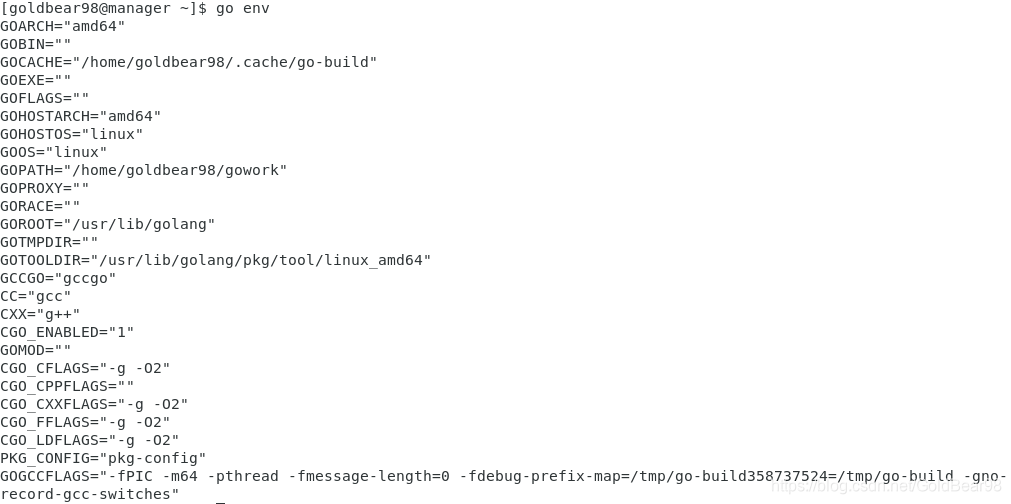1011x504 pixels.
Task: Click the CGO_CXXFLAGS line
Action: click(x=94, y=405)
